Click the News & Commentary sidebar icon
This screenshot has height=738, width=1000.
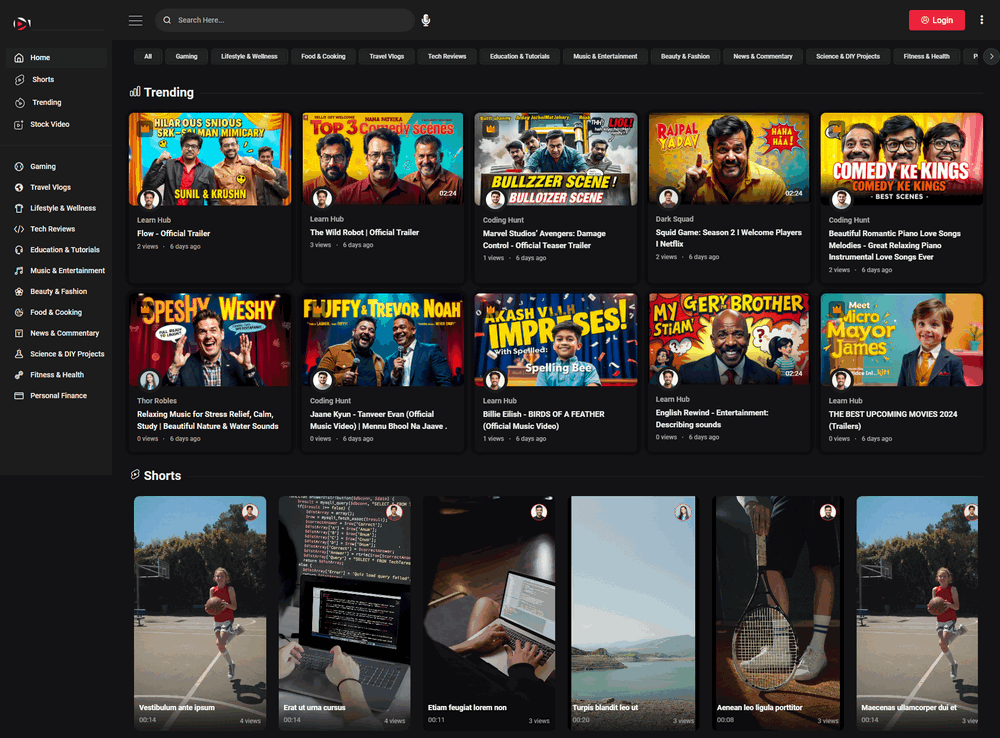tap(19, 334)
